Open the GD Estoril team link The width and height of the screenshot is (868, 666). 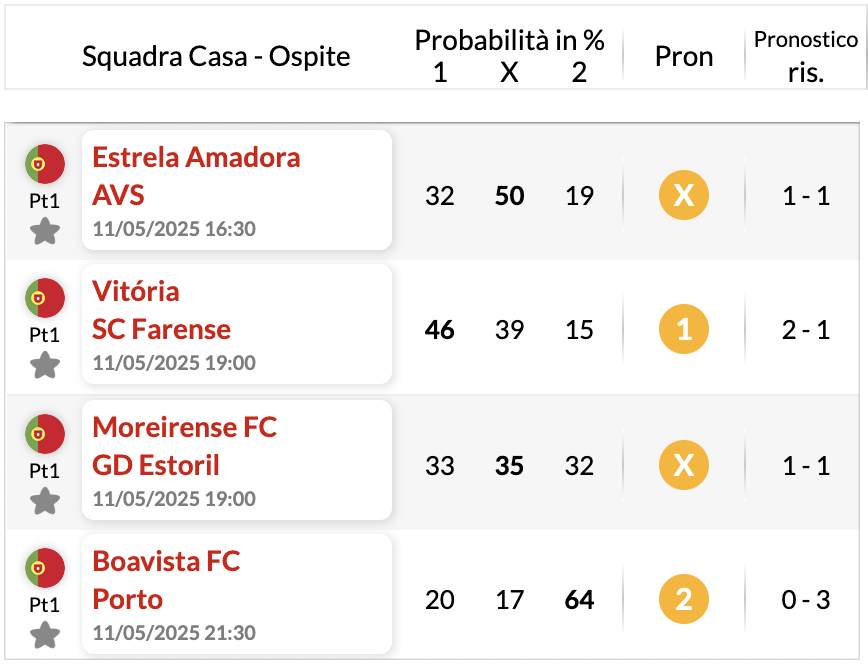pos(156,465)
